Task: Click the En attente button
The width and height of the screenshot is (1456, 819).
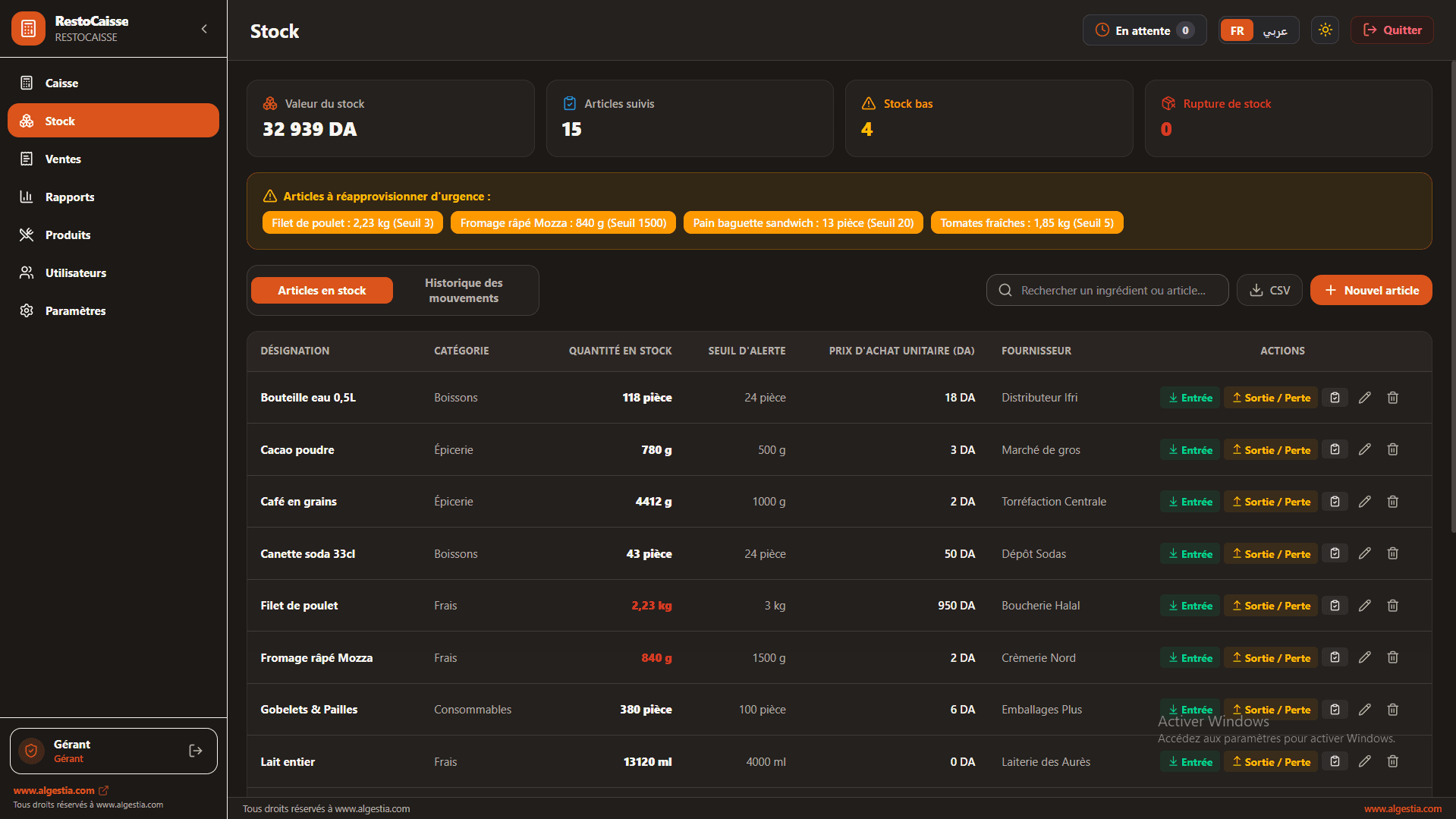Action: point(1144,30)
